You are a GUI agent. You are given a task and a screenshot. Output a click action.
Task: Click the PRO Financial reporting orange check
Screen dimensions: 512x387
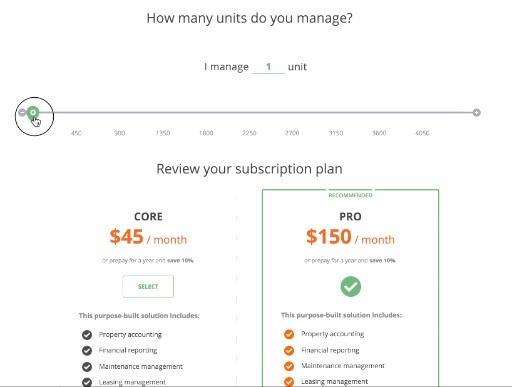[289, 350]
